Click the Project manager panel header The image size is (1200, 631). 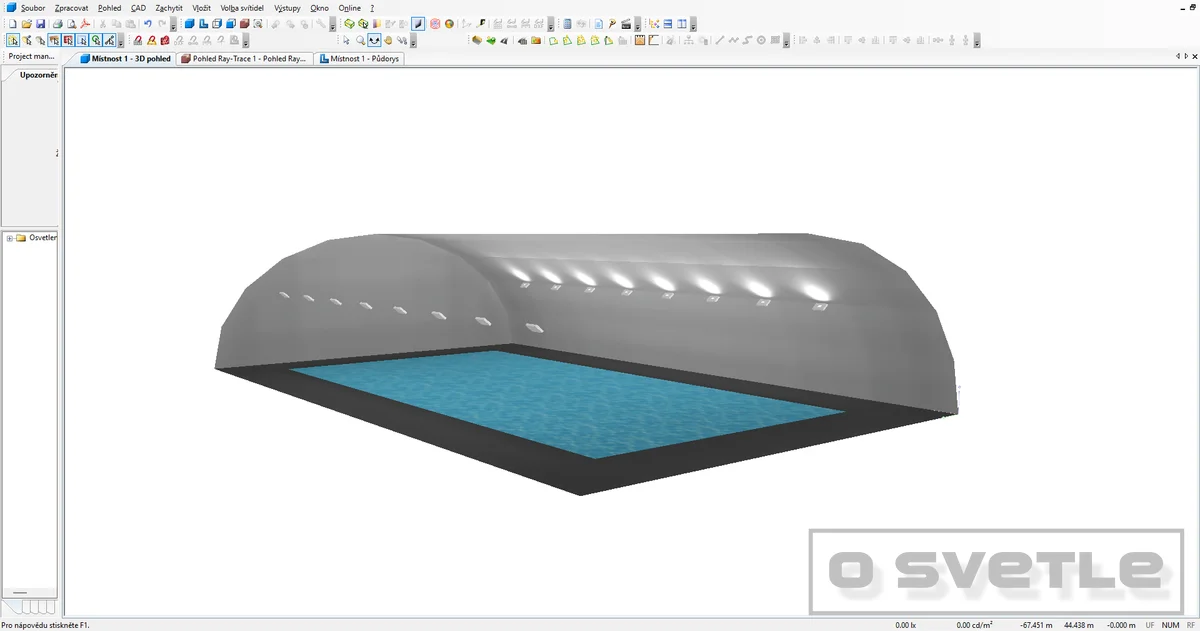(x=31, y=57)
